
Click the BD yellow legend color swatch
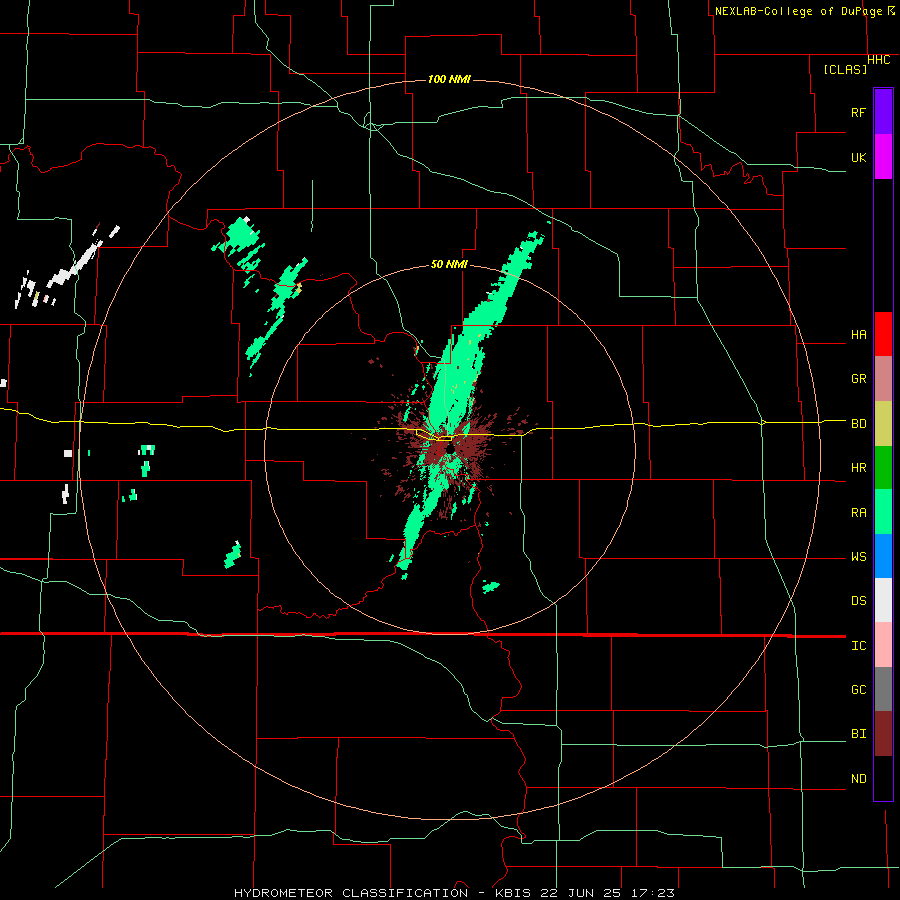click(883, 424)
